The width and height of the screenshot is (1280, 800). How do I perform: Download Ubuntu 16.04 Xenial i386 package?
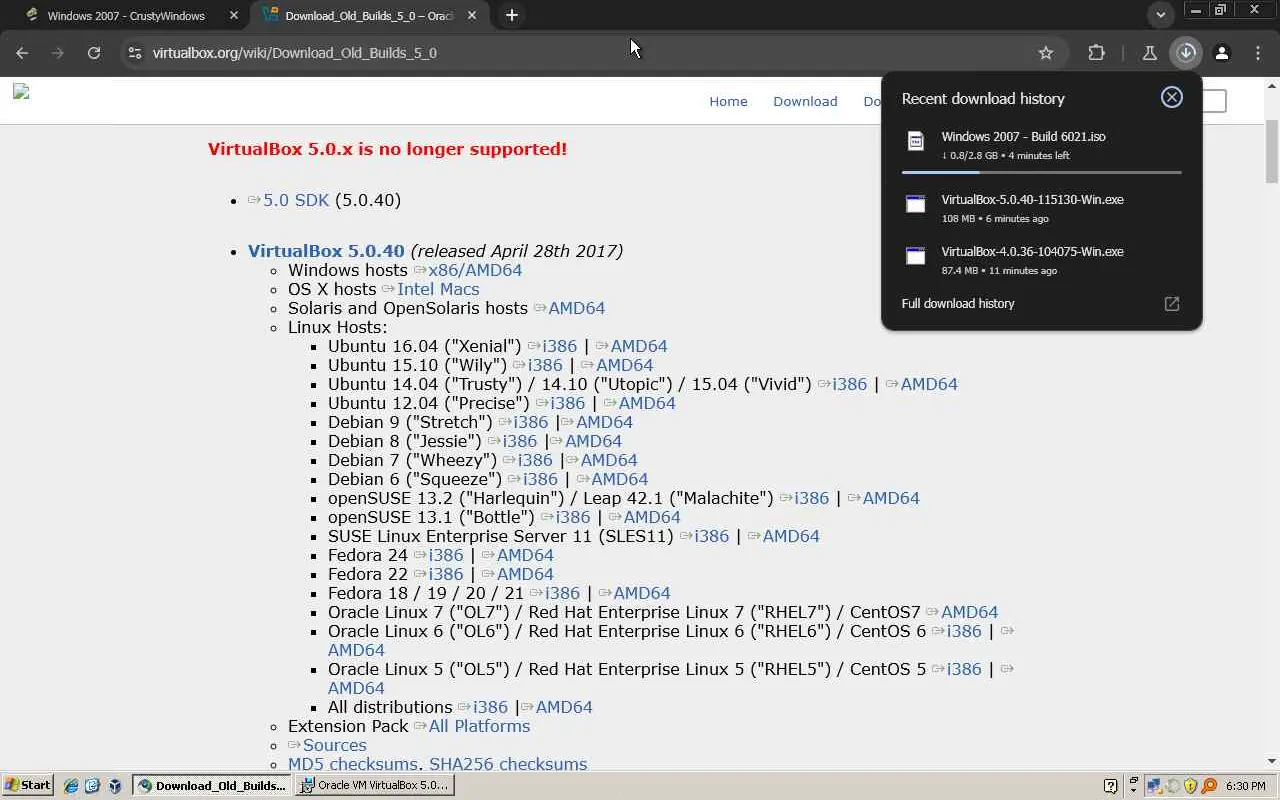point(560,346)
